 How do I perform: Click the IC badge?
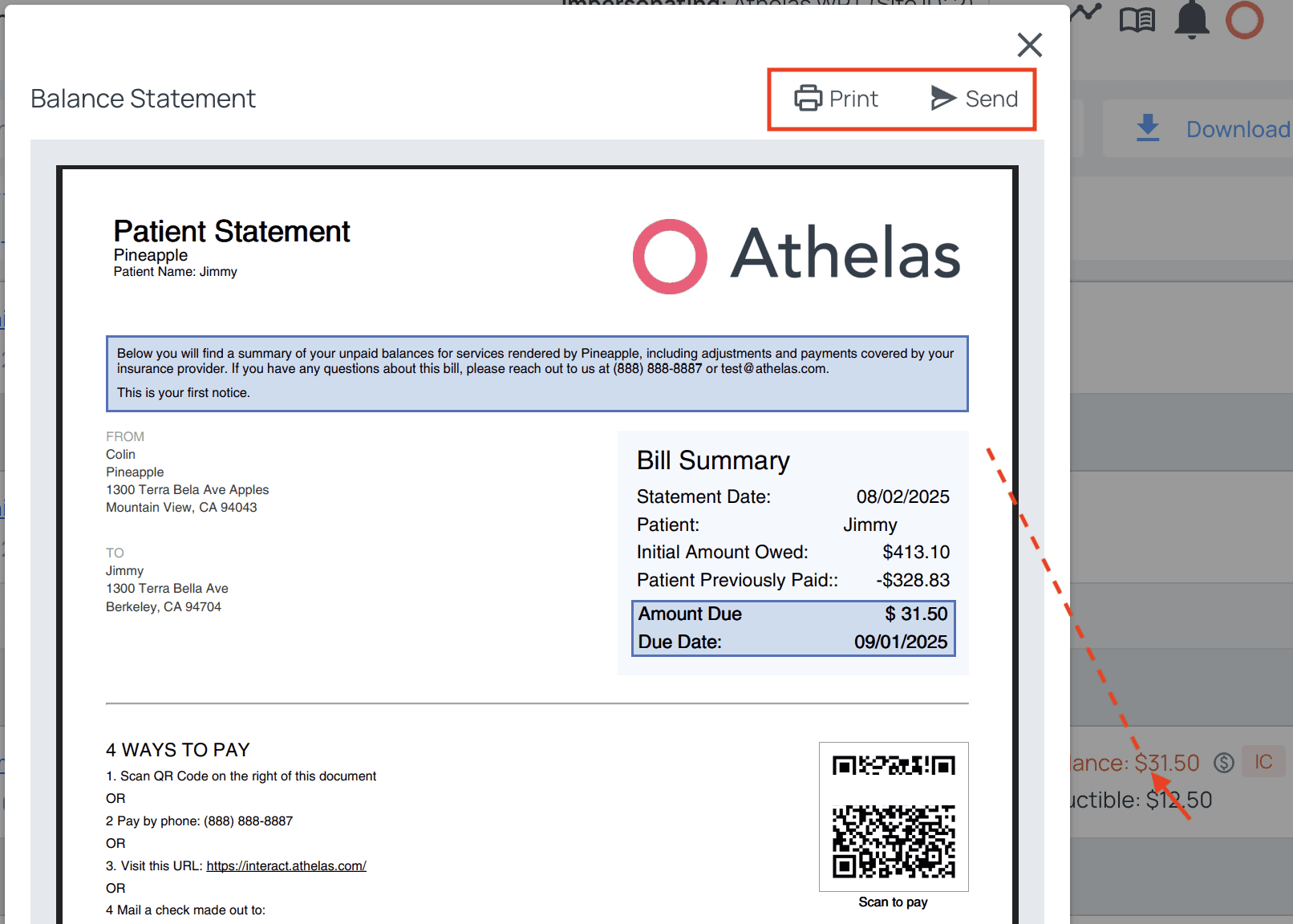point(1263,762)
